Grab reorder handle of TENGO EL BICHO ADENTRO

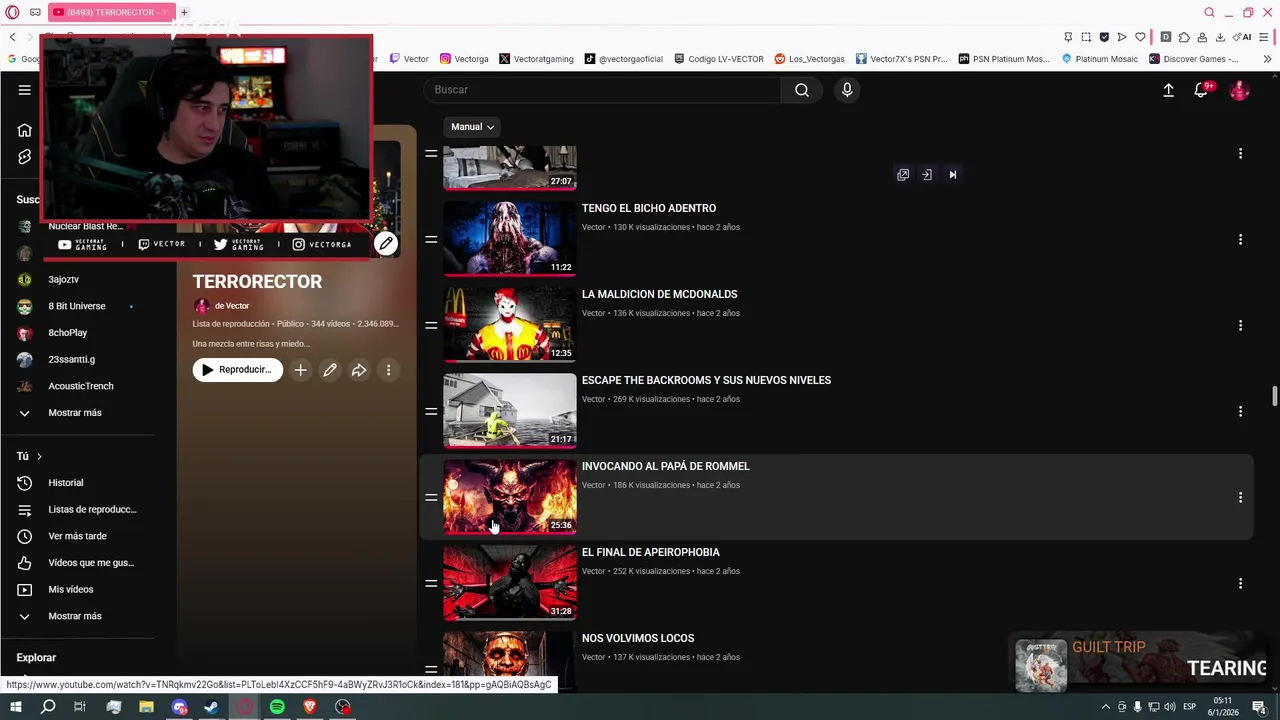pos(431,240)
